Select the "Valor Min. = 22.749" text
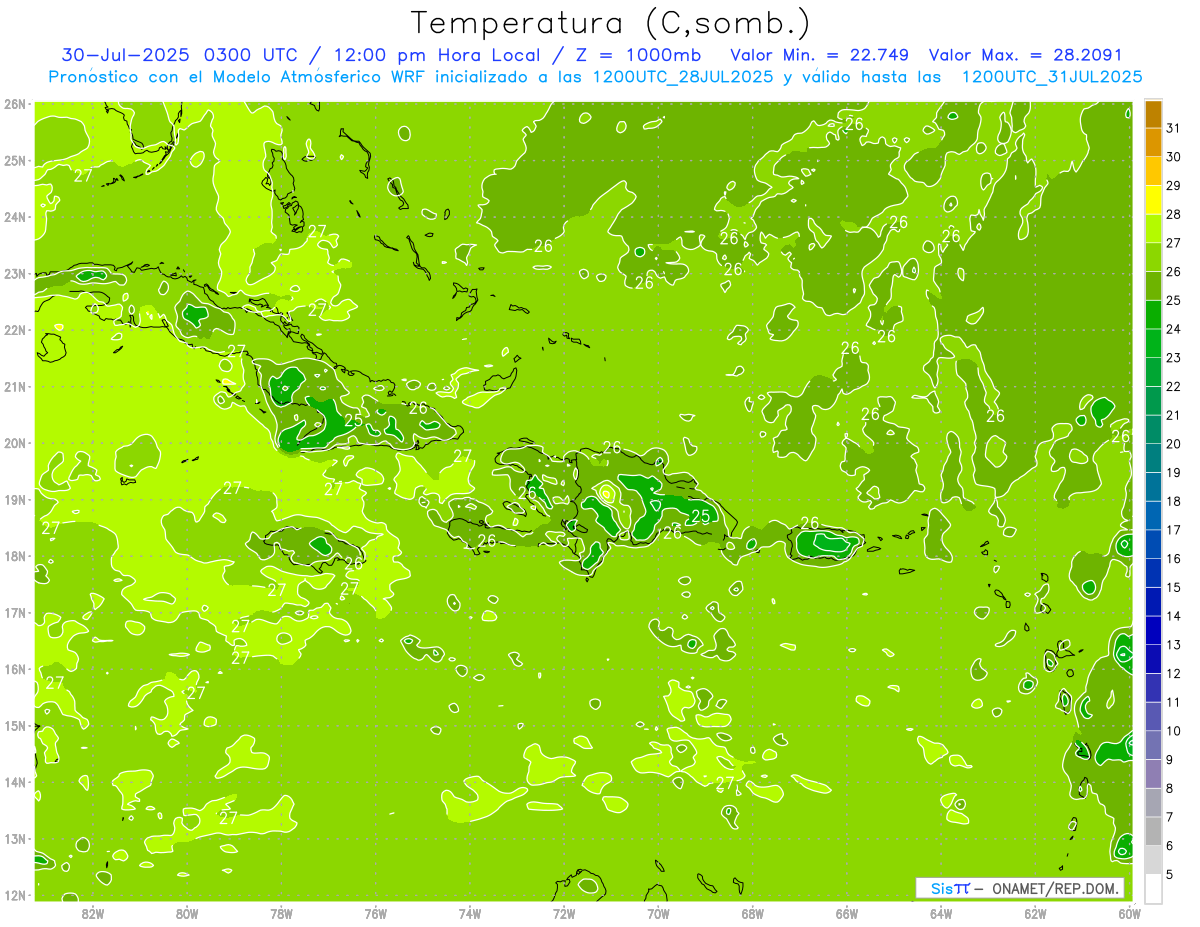Screen dimensions: 1200x927 820,55
